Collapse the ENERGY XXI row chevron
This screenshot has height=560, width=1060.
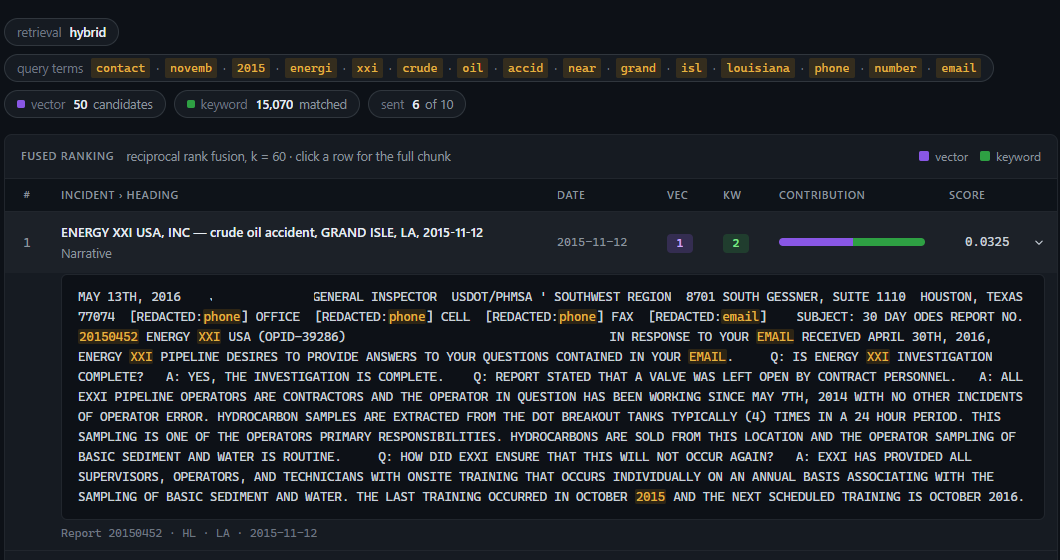click(1039, 242)
